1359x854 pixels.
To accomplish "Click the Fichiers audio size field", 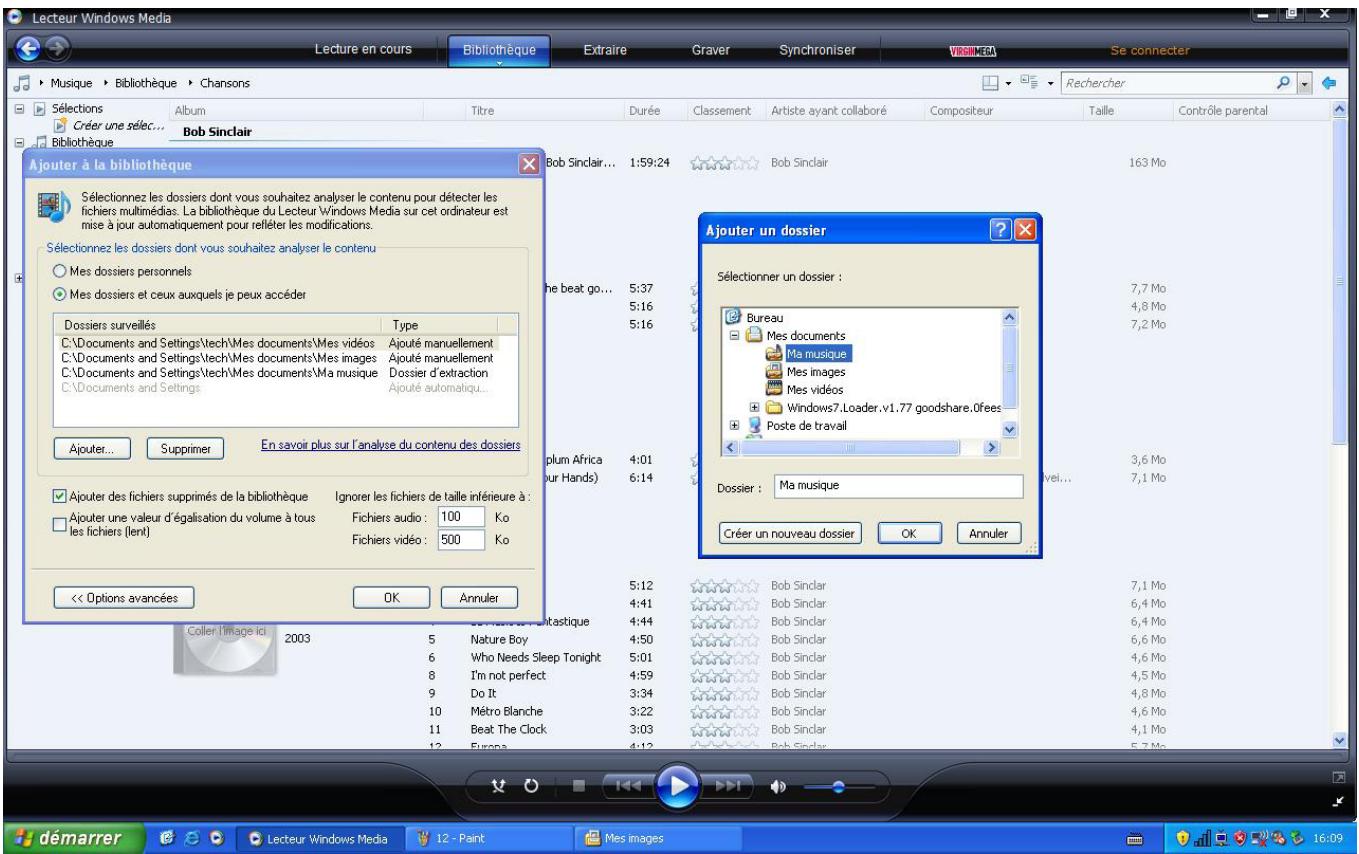I will point(460,517).
